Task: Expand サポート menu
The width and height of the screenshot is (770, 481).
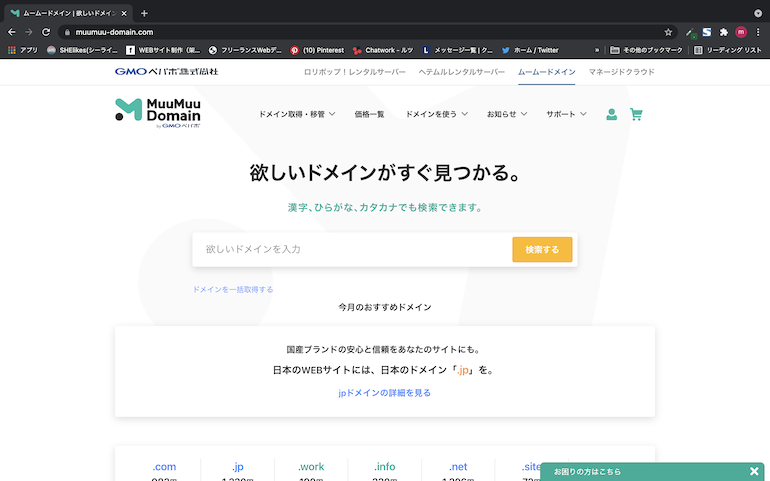Action: (566, 114)
